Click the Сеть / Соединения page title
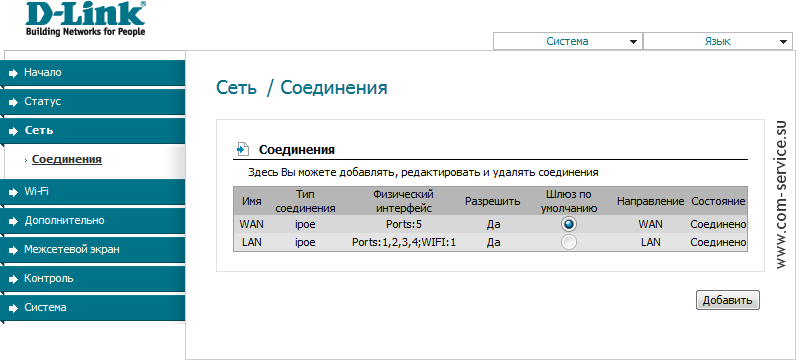The height and width of the screenshot is (360, 800). click(302, 88)
